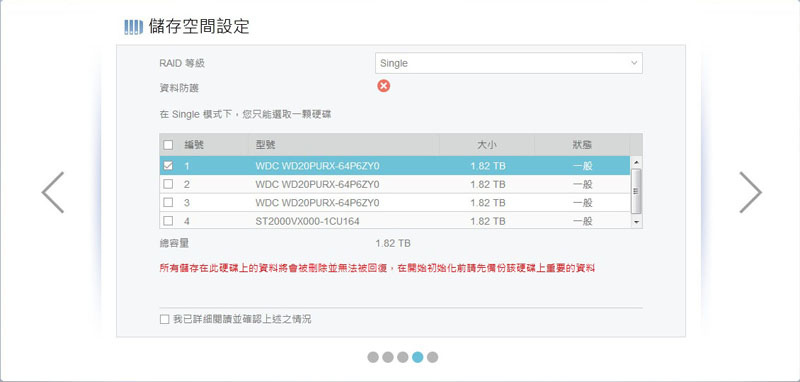Tick the 'I have read and confirmed' checkbox
The height and width of the screenshot is (382, 800).
164,319
